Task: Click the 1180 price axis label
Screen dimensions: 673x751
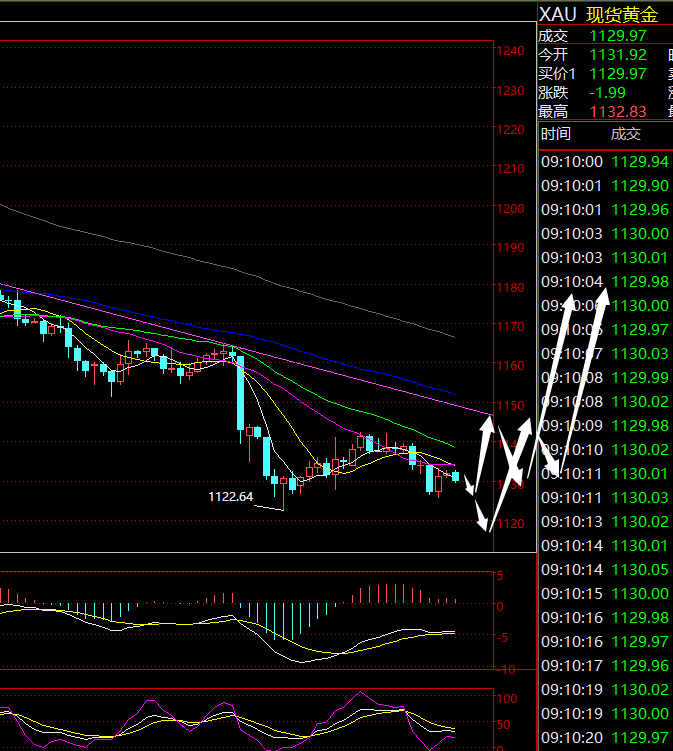Action: point(511,287)
